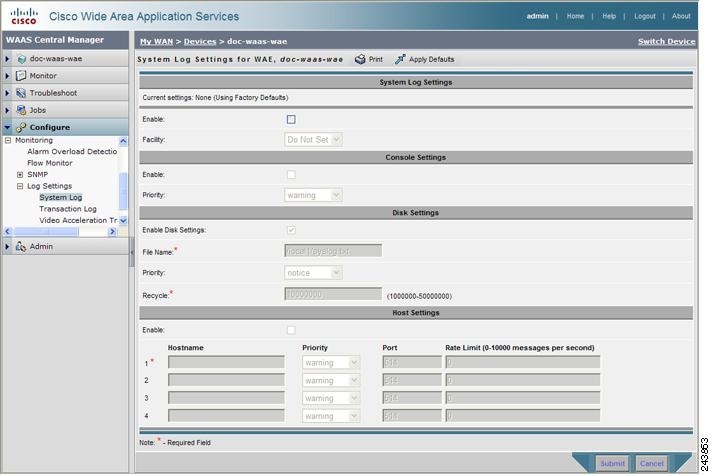Screen dimensions: 712x475
Task: Select Alarm Overload Detection in tree
Action: point(72,152)
